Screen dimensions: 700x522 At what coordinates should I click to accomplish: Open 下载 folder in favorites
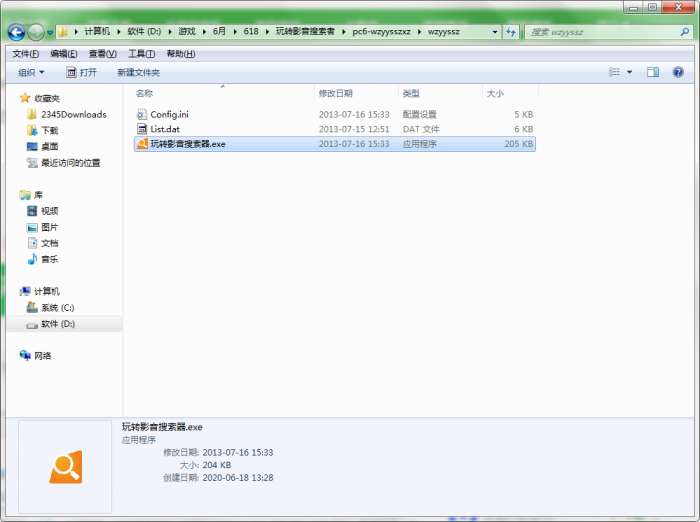point(50,130)
